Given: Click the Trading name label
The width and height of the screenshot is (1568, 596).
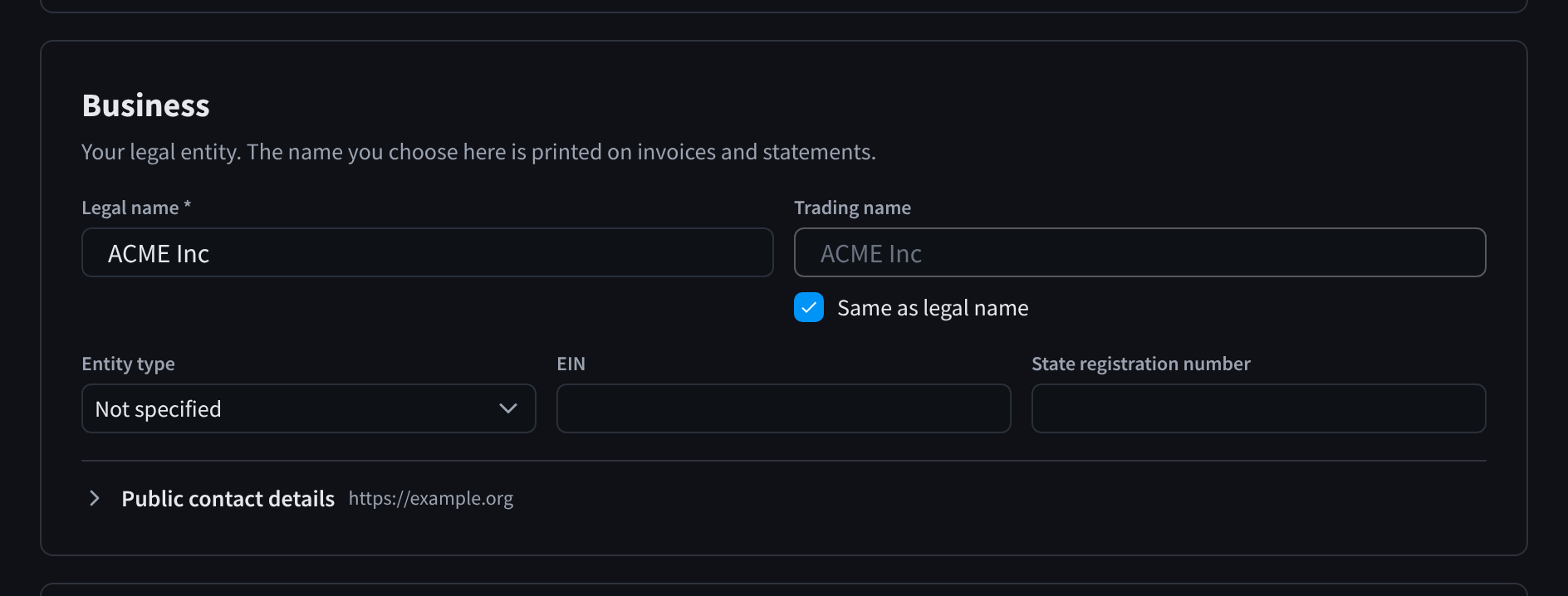Looking at the screenshot, I should (852, 208).
